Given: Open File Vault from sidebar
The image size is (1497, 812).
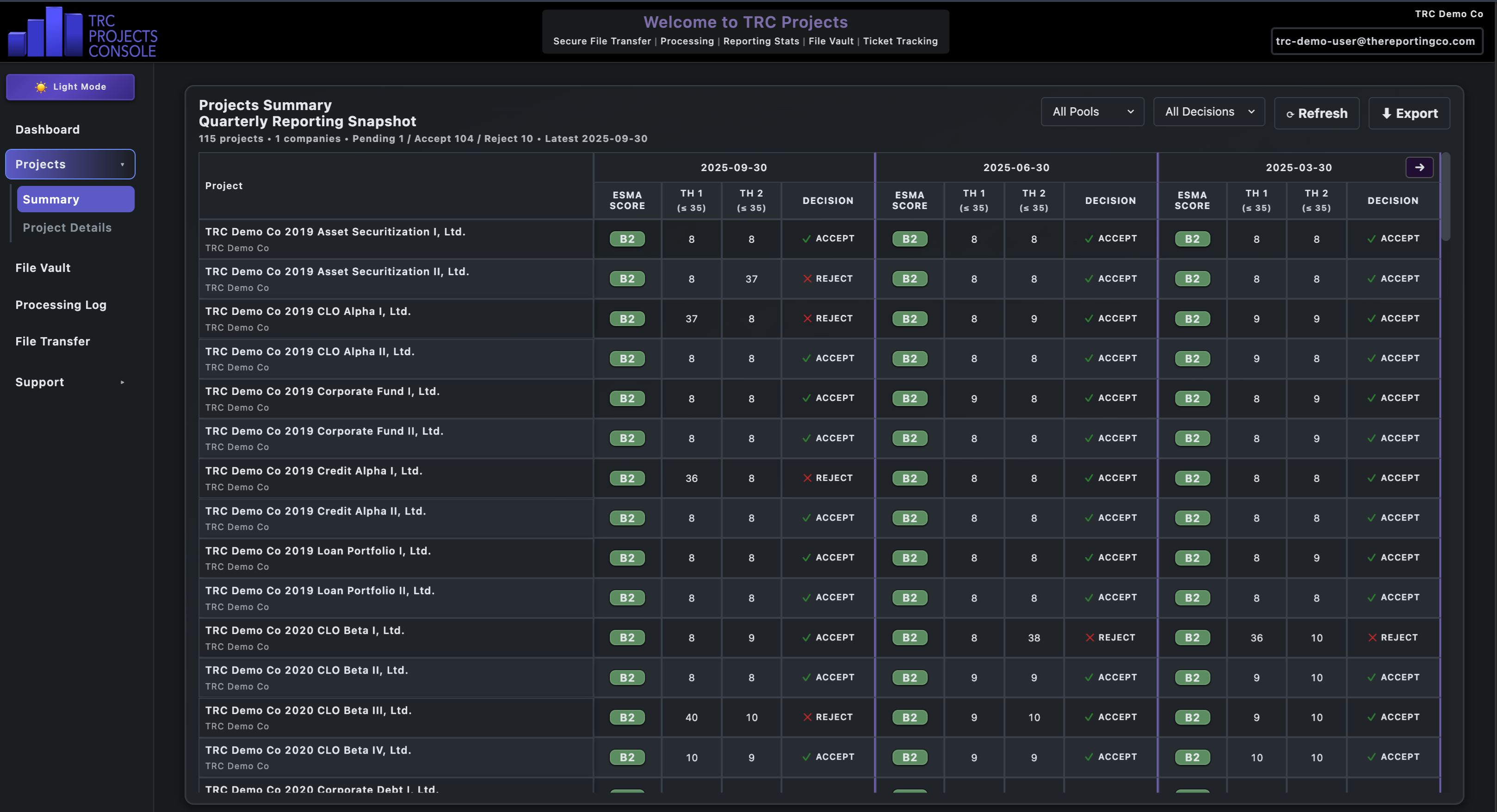Looking at the screenshot, I should point(43,268).
